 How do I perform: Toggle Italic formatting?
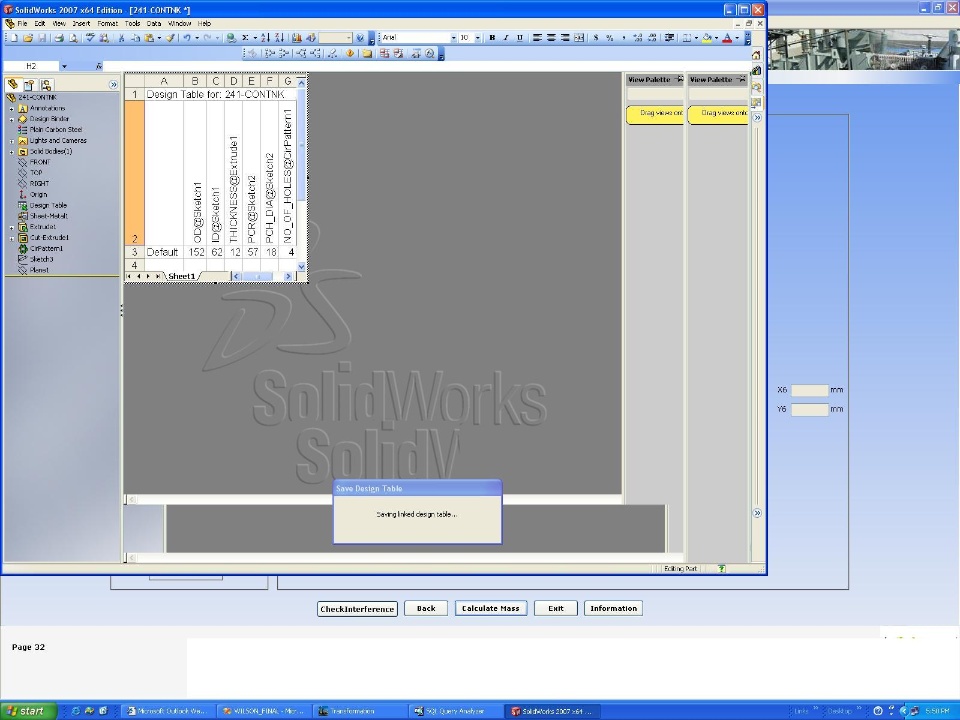[506, 38]
